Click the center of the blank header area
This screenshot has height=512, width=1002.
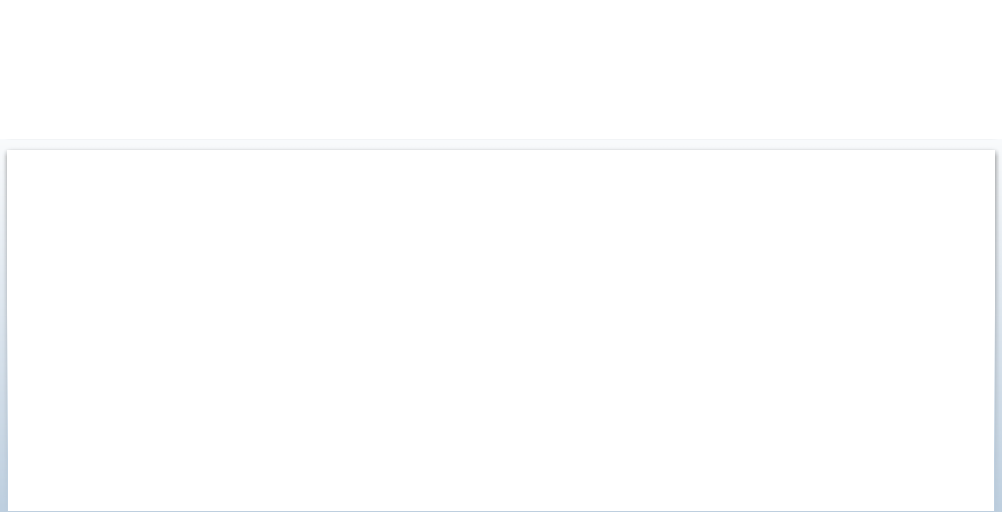pyautogui.click(x=501, y=69)
